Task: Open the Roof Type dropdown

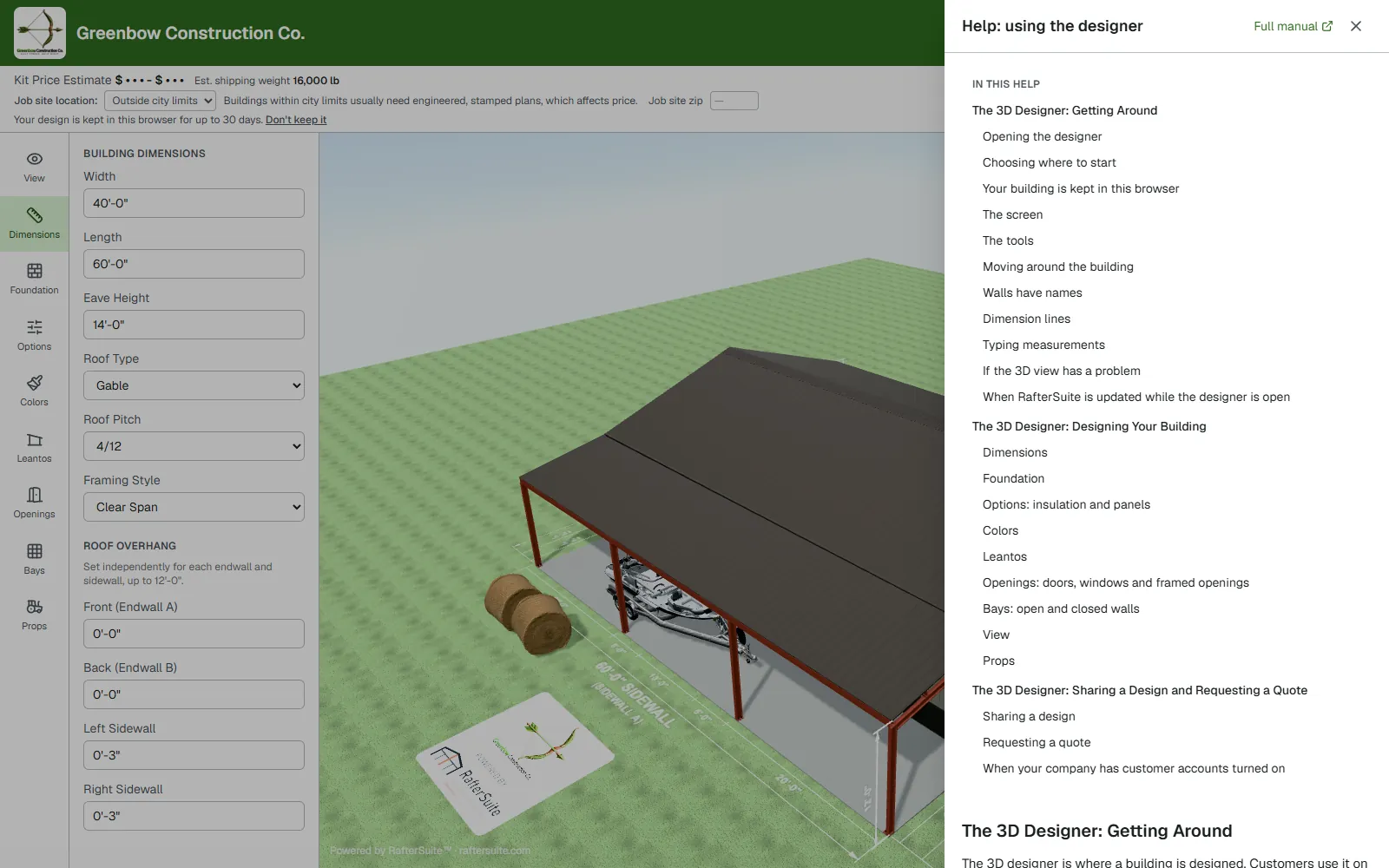Action: point(194,385)
